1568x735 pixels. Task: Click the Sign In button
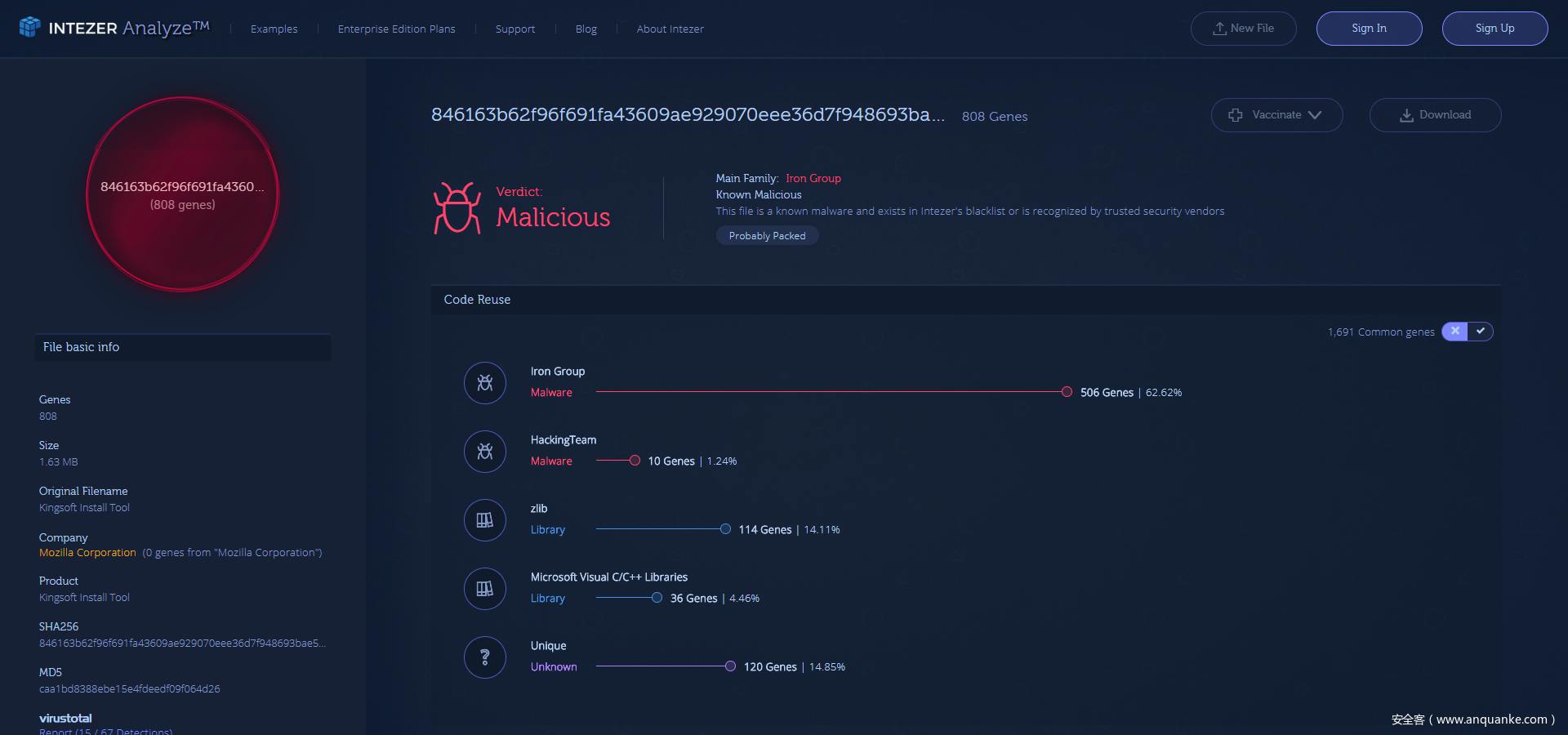(x=1369, y=29)
